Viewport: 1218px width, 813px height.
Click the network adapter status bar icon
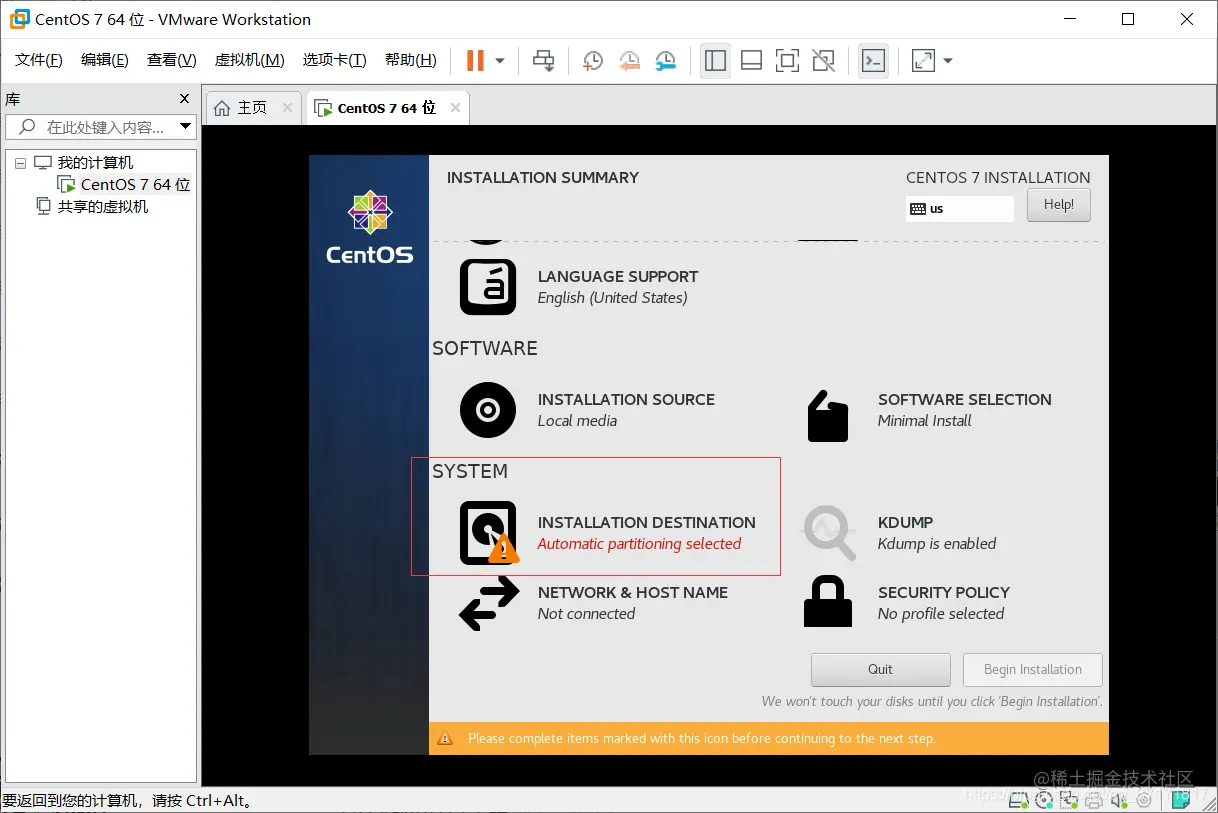(x=1070, y=800)
